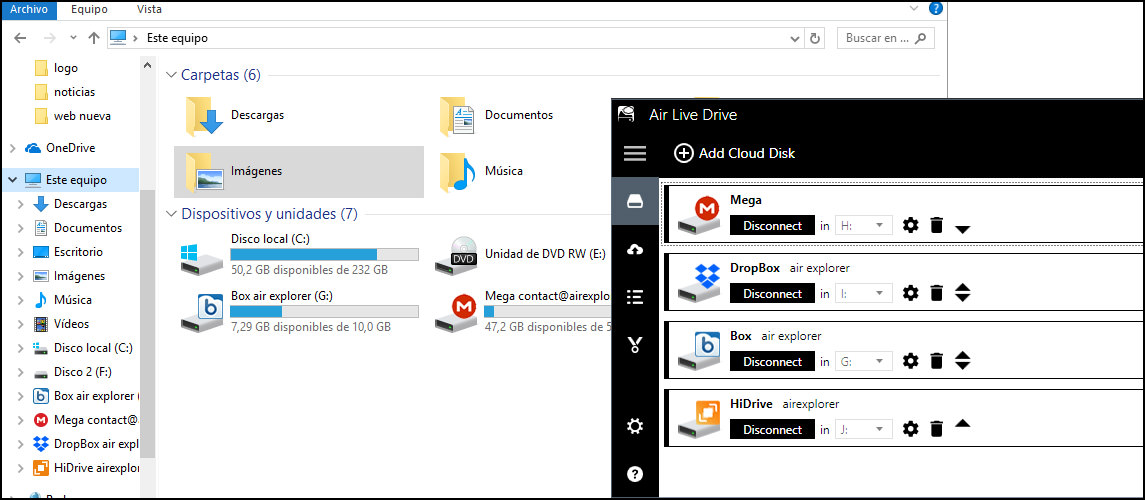Open settings gear for HiDrive disk
Viewport: 1145px width, 500px height.
click(910, 429)
